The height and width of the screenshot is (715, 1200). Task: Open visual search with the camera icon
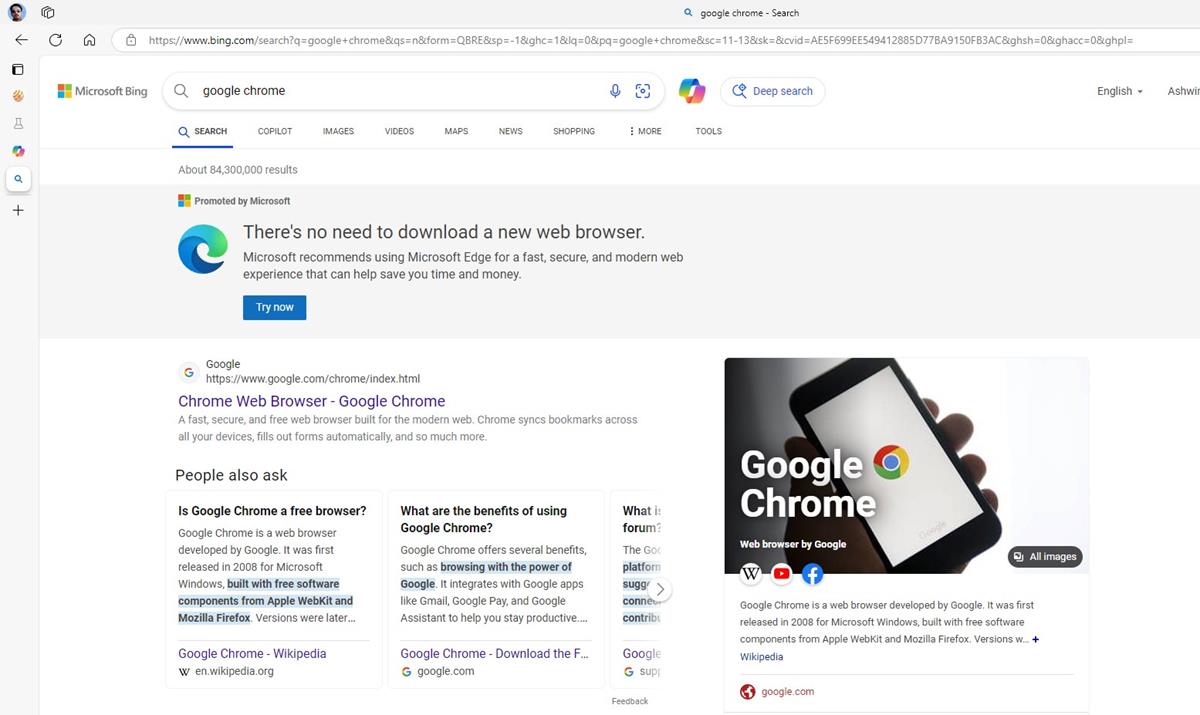coord(643,90)
